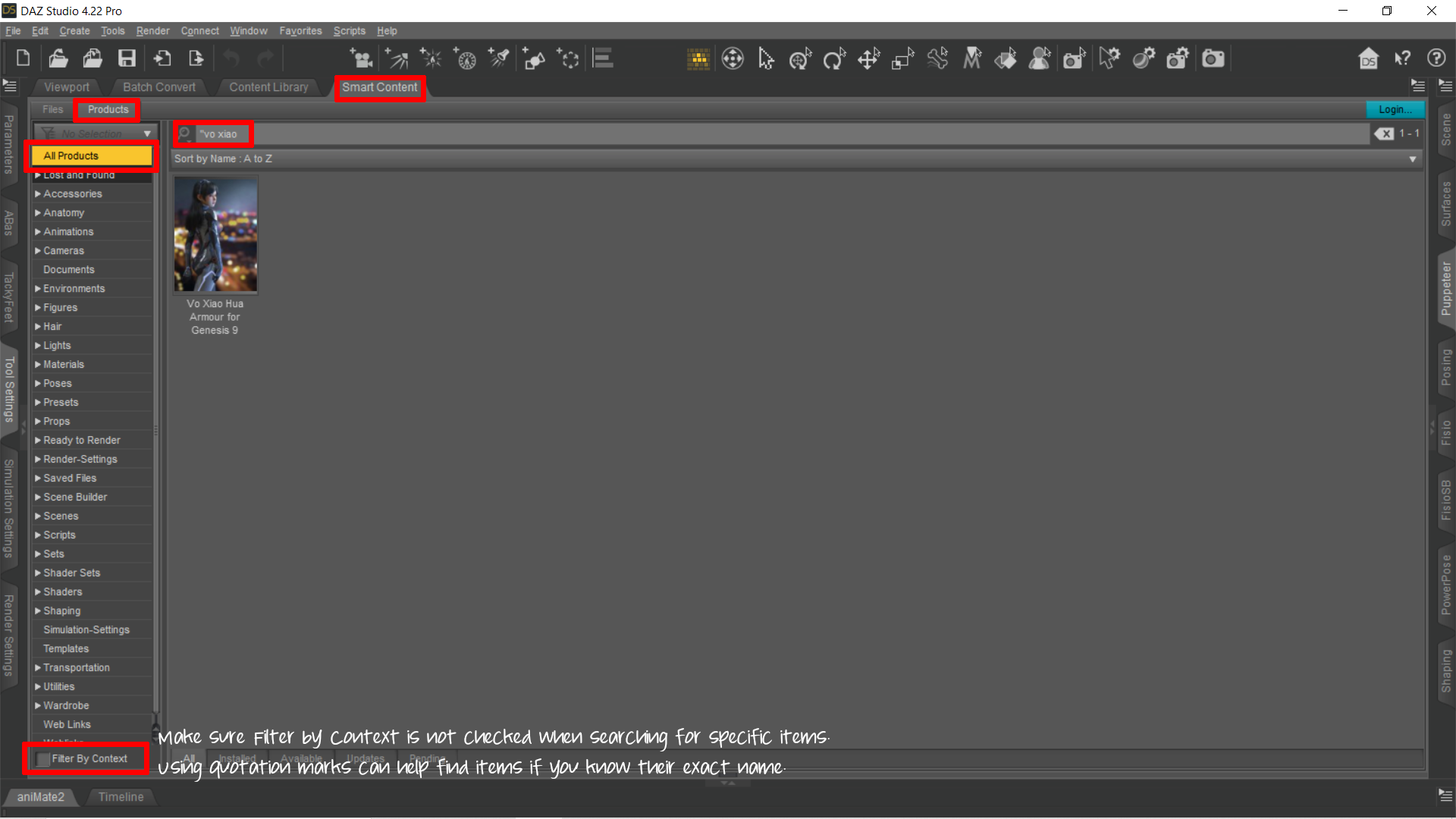The width and height of the screenshot is (1456, 819).
Task: Select the Rotate tool icon
Action: 834,58
